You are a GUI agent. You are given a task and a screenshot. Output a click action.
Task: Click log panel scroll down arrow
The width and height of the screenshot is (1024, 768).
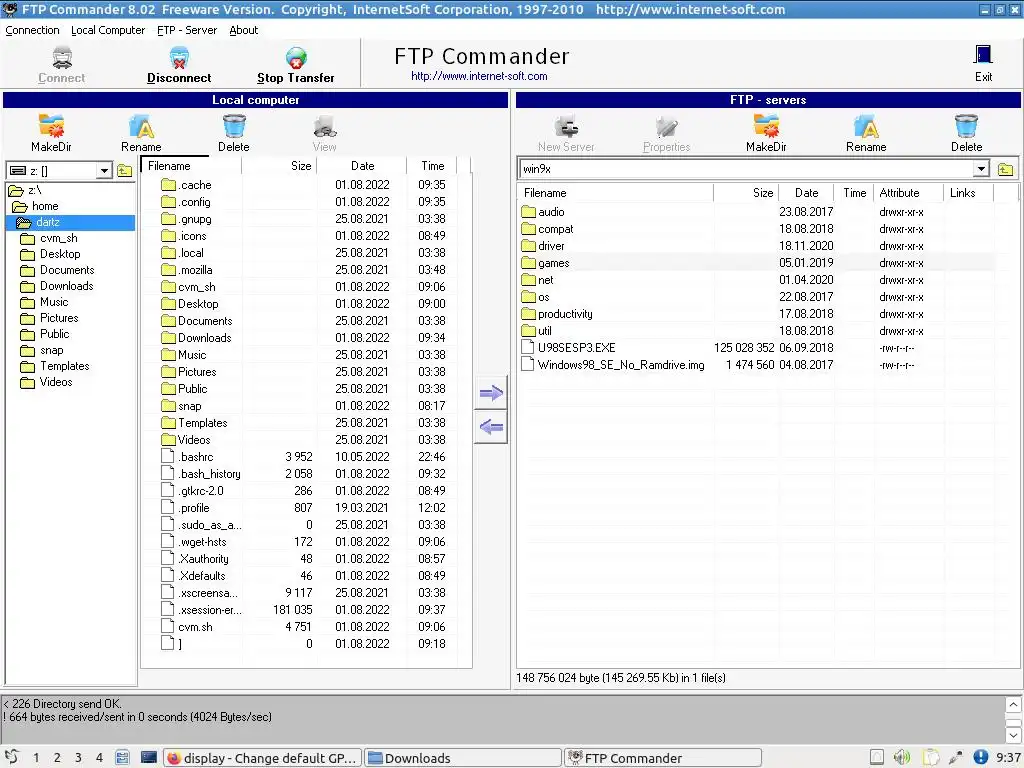1013,735
